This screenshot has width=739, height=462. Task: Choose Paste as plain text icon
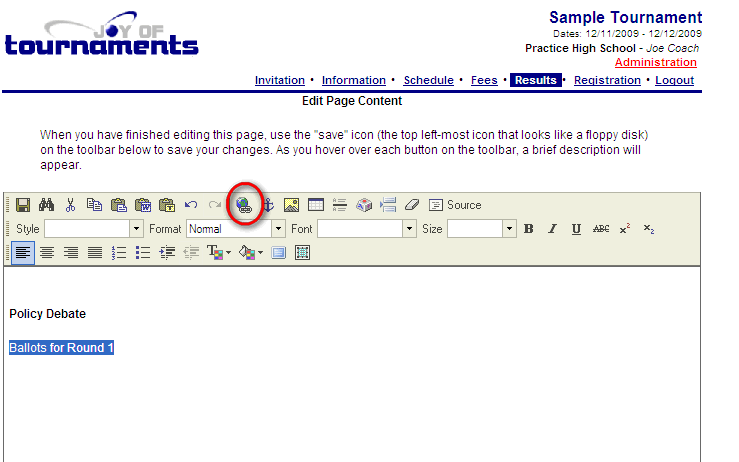point(167,205)
